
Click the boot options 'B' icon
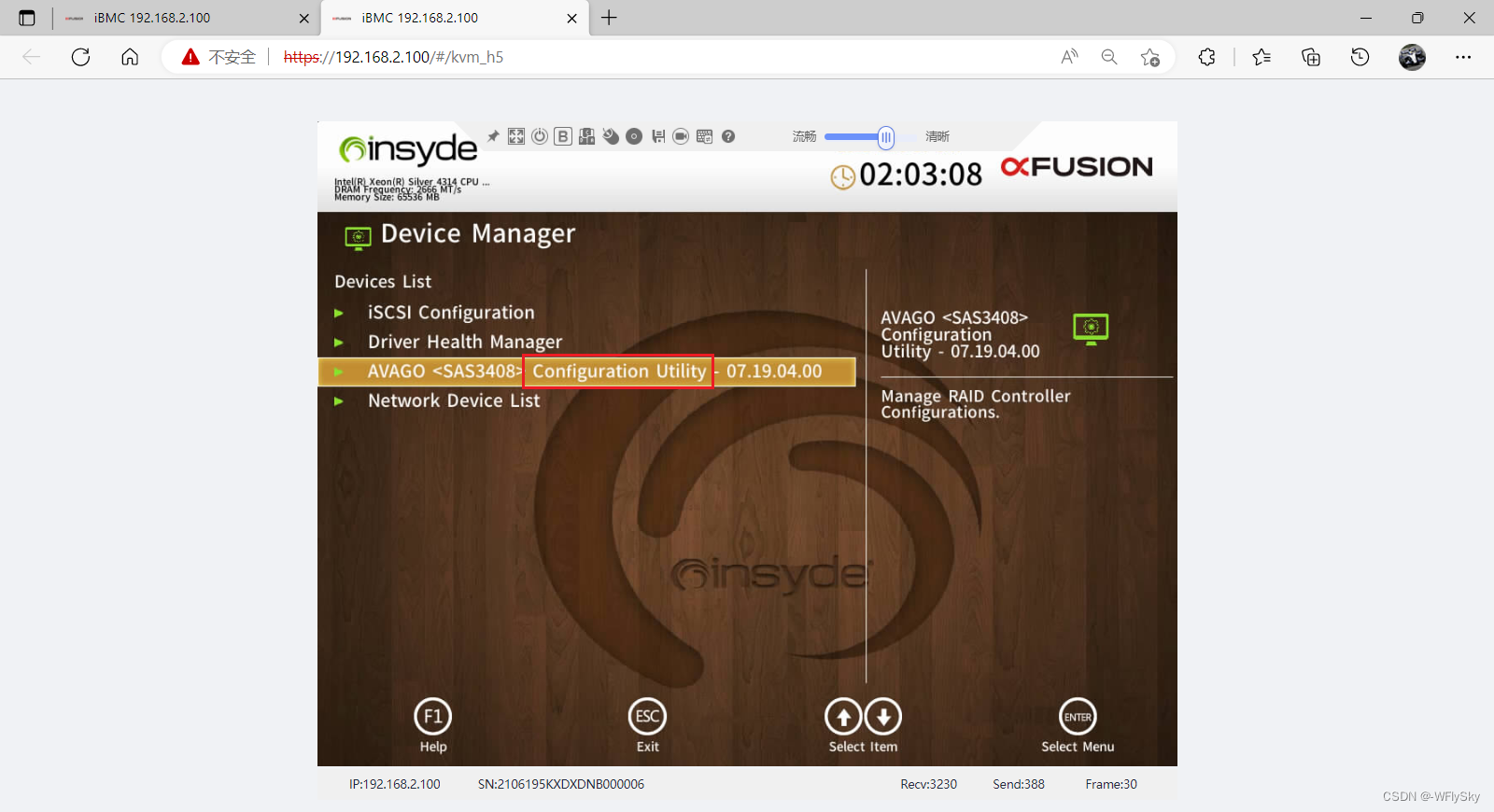(563, 136)
